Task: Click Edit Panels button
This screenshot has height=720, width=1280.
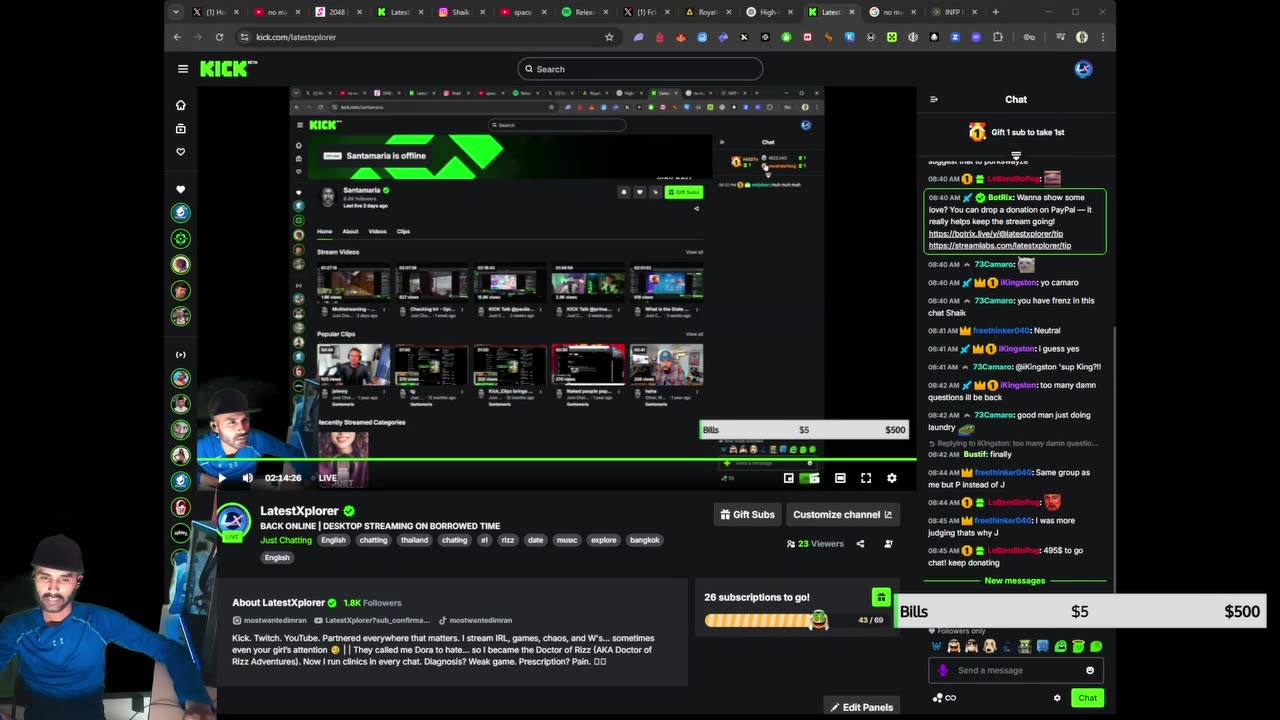Action: tap(861, 707)
